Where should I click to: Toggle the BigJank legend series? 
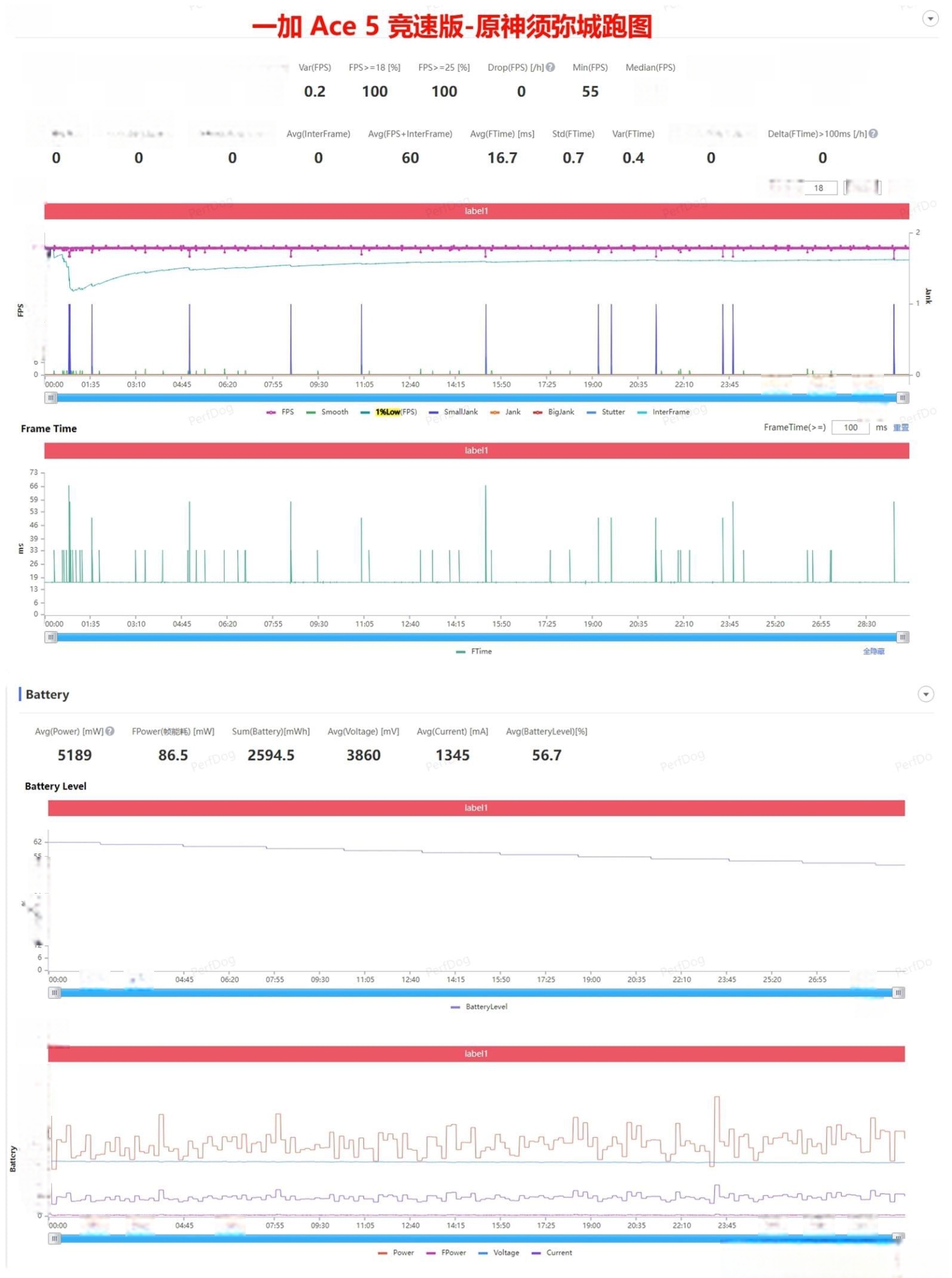point(553,412)
